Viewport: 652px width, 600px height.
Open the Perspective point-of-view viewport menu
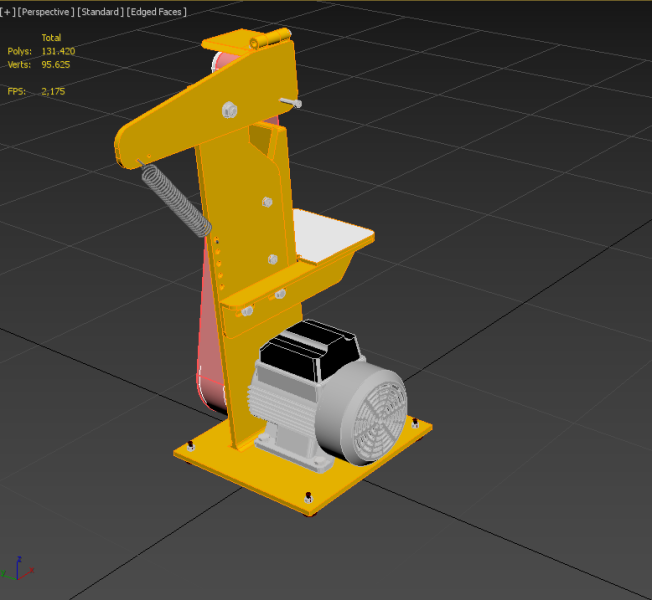pos(45,12)
